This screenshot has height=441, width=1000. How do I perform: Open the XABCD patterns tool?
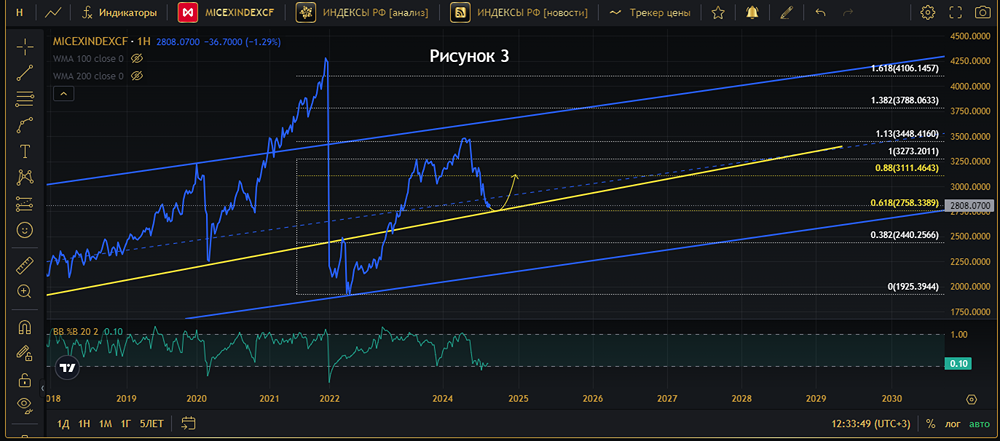point(25,177)
